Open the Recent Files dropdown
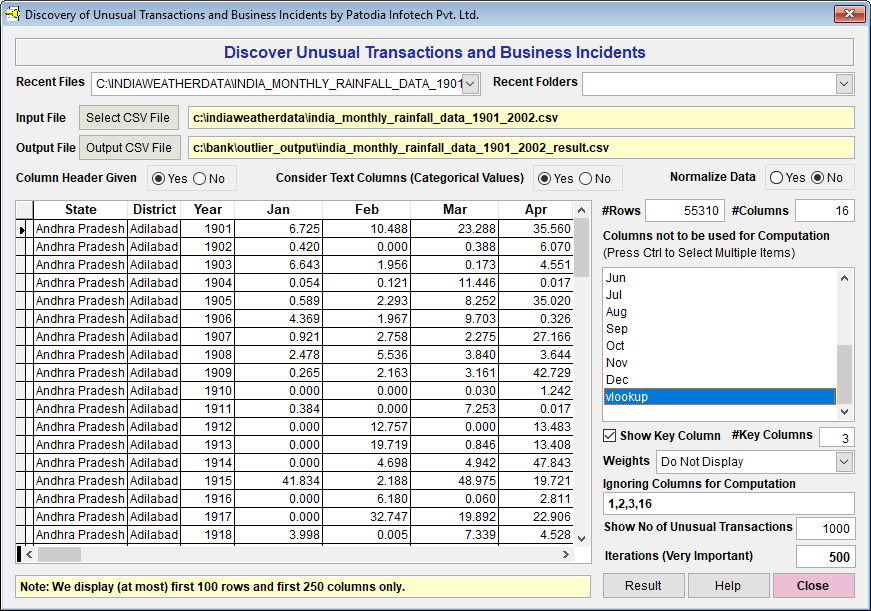 tap(471, 84)
